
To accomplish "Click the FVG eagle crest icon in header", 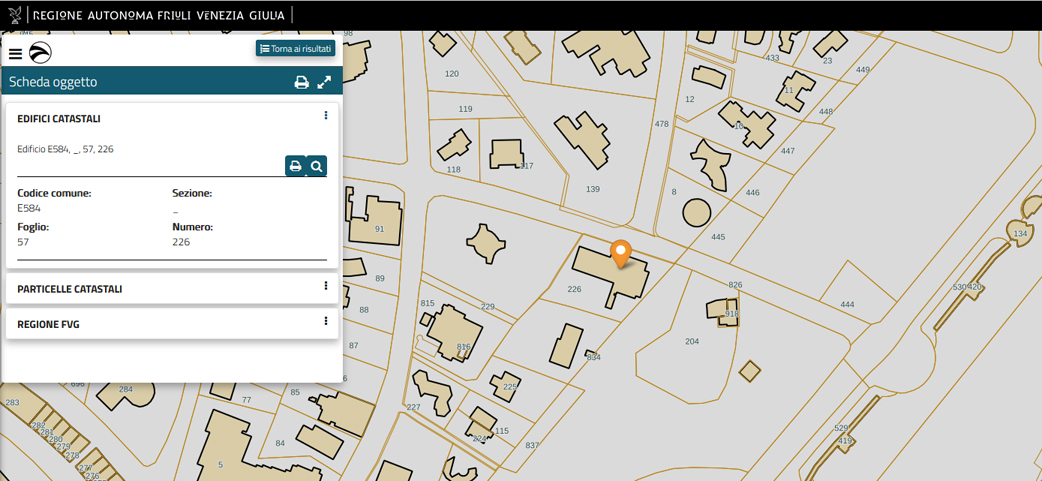I will [x=15, y=15].
